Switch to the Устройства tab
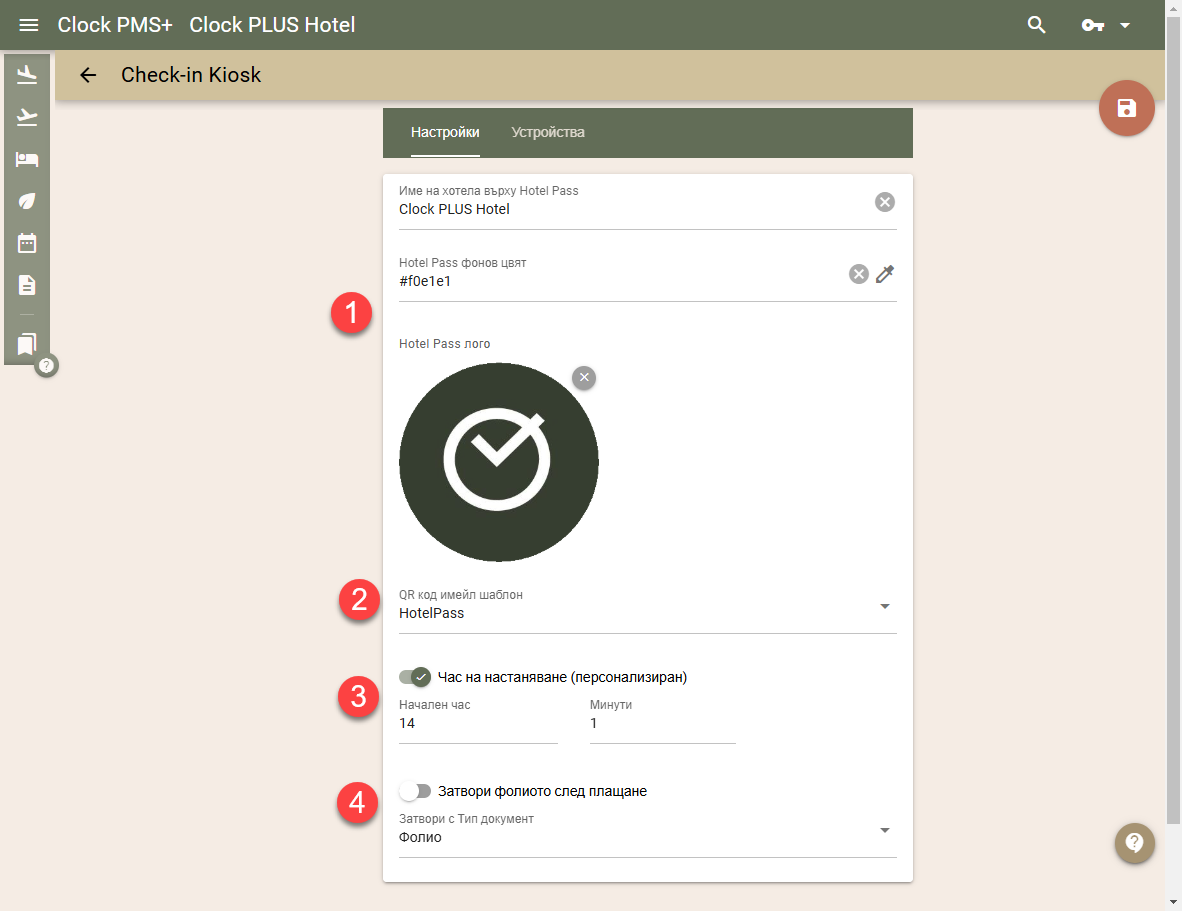This screenshot has width=1182, height=911. coord(548,132)
